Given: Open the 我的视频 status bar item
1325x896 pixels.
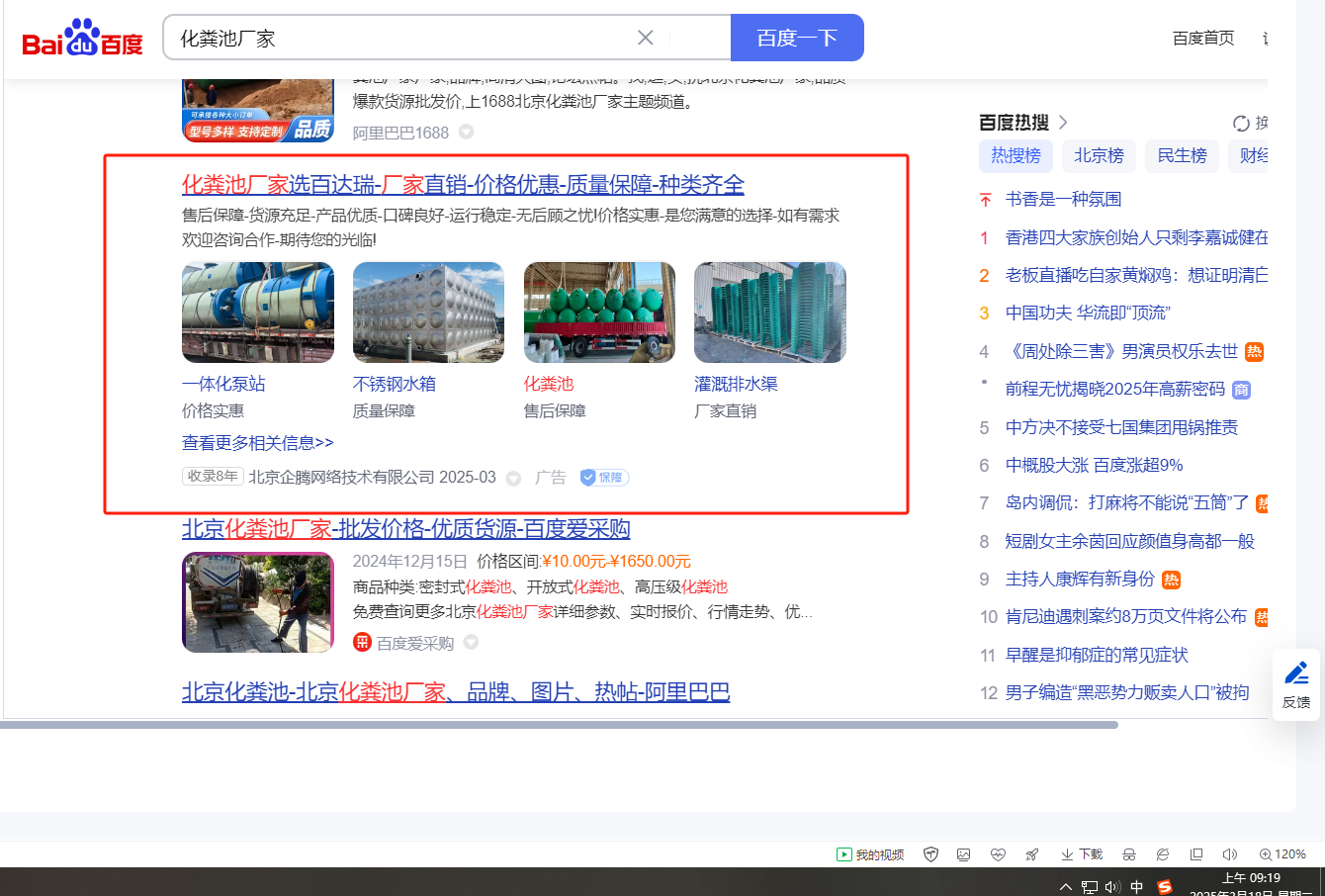Looking at the screenshot, I should click(870, 854).
